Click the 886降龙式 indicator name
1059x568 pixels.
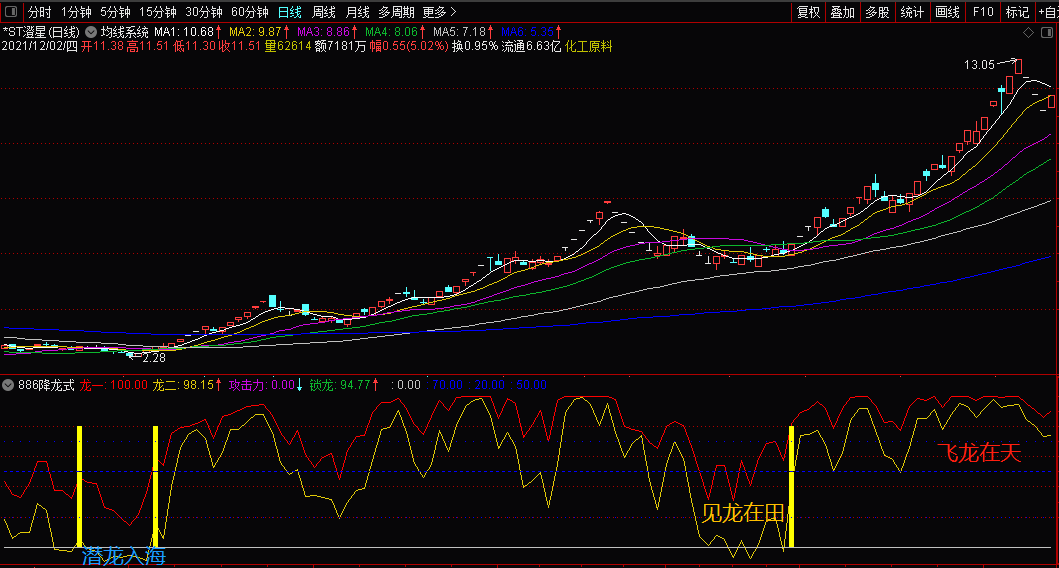coord(46,385)
